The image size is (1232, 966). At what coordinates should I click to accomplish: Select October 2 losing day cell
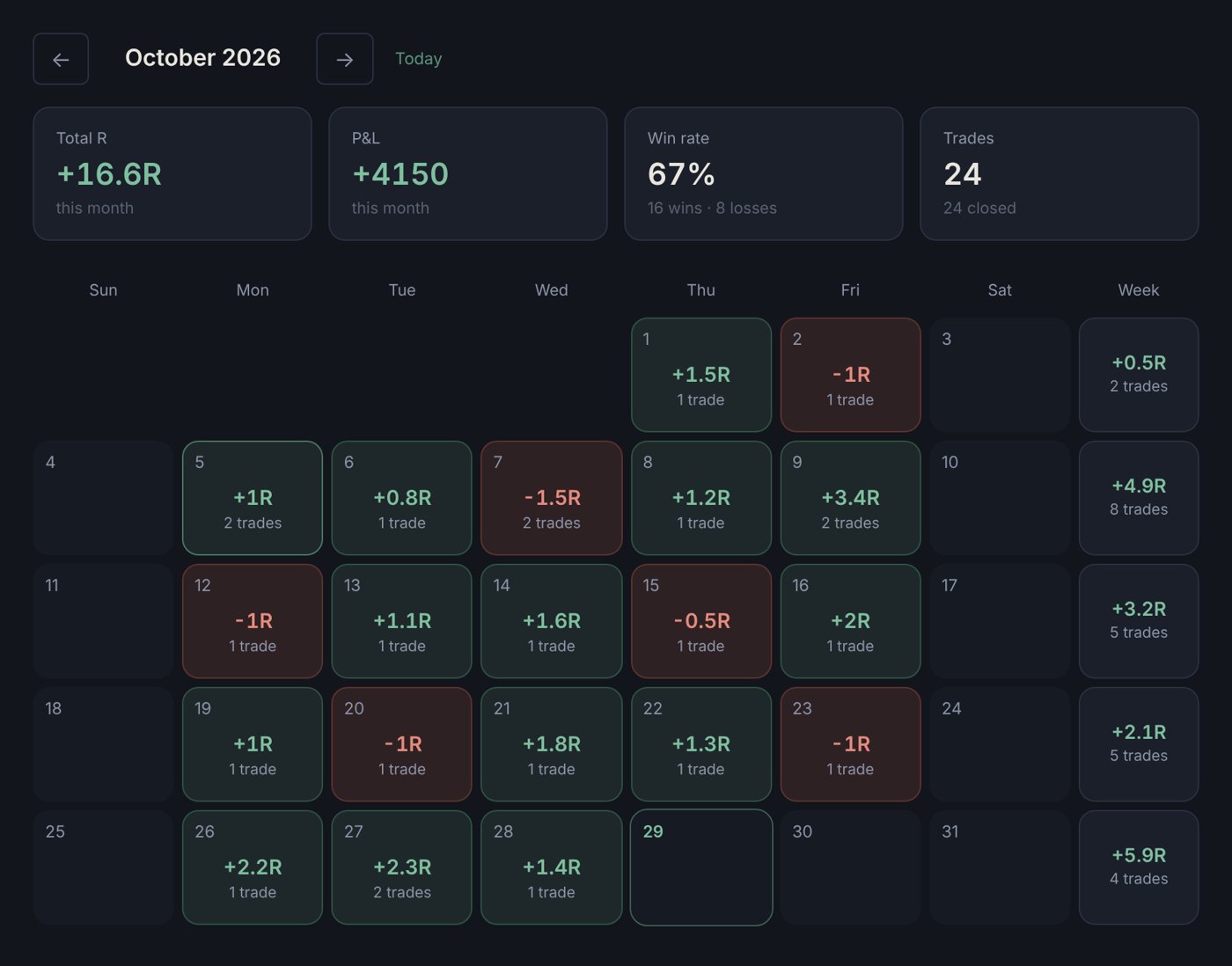coord(850,375)
